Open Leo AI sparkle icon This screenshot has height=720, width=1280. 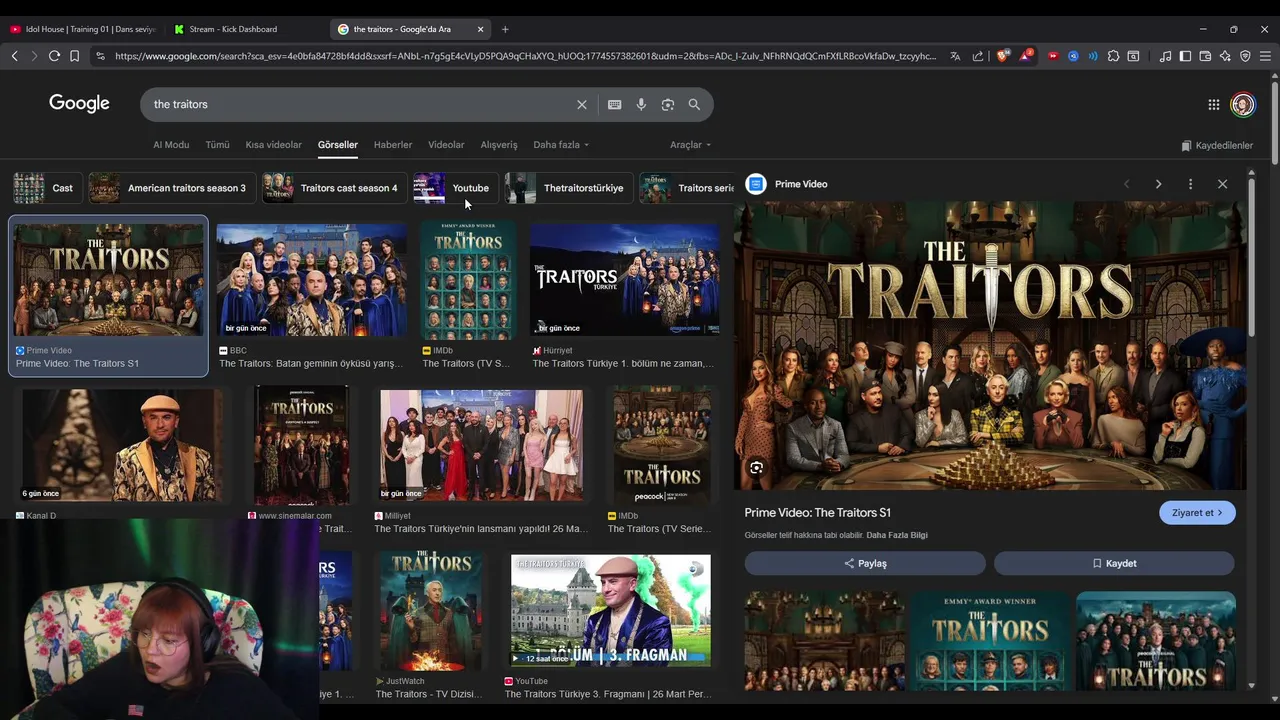[x=1225, y=56]
